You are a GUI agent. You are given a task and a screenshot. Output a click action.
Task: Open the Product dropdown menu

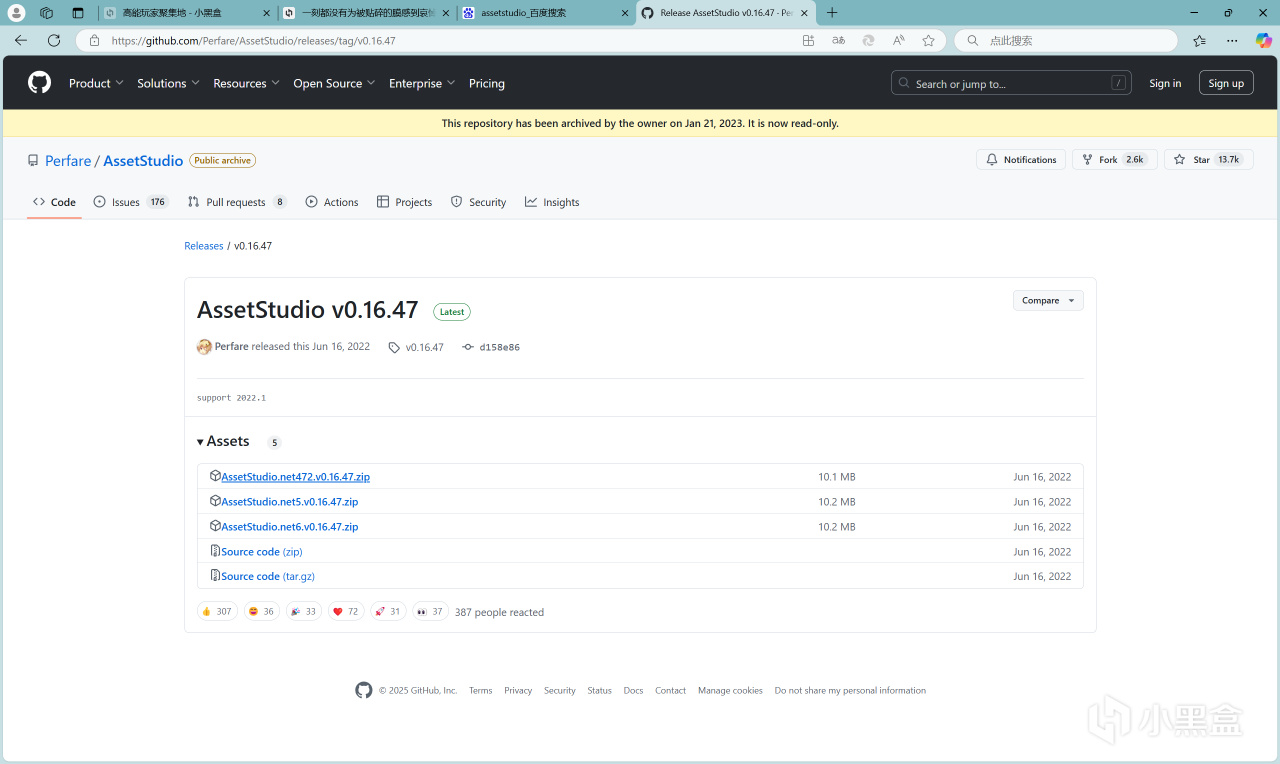coord(96,83)
